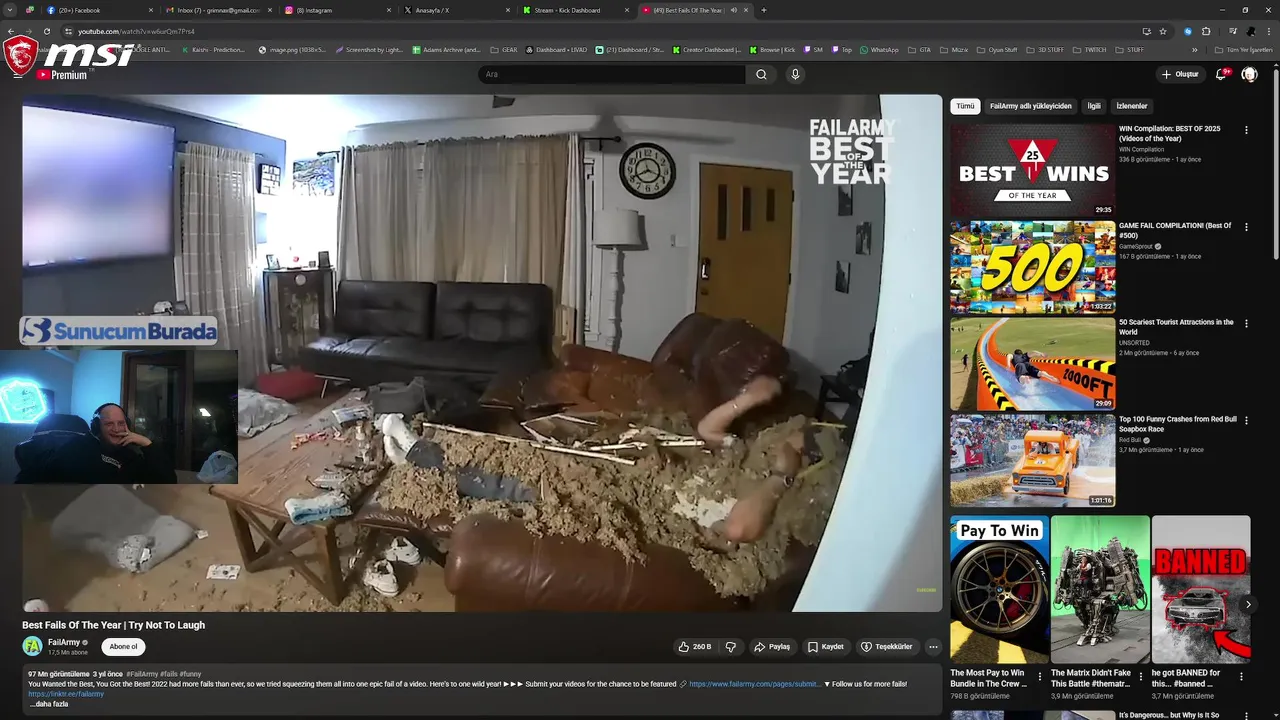
Task: Save video with Kaydet button
Action: pos(826,647)
